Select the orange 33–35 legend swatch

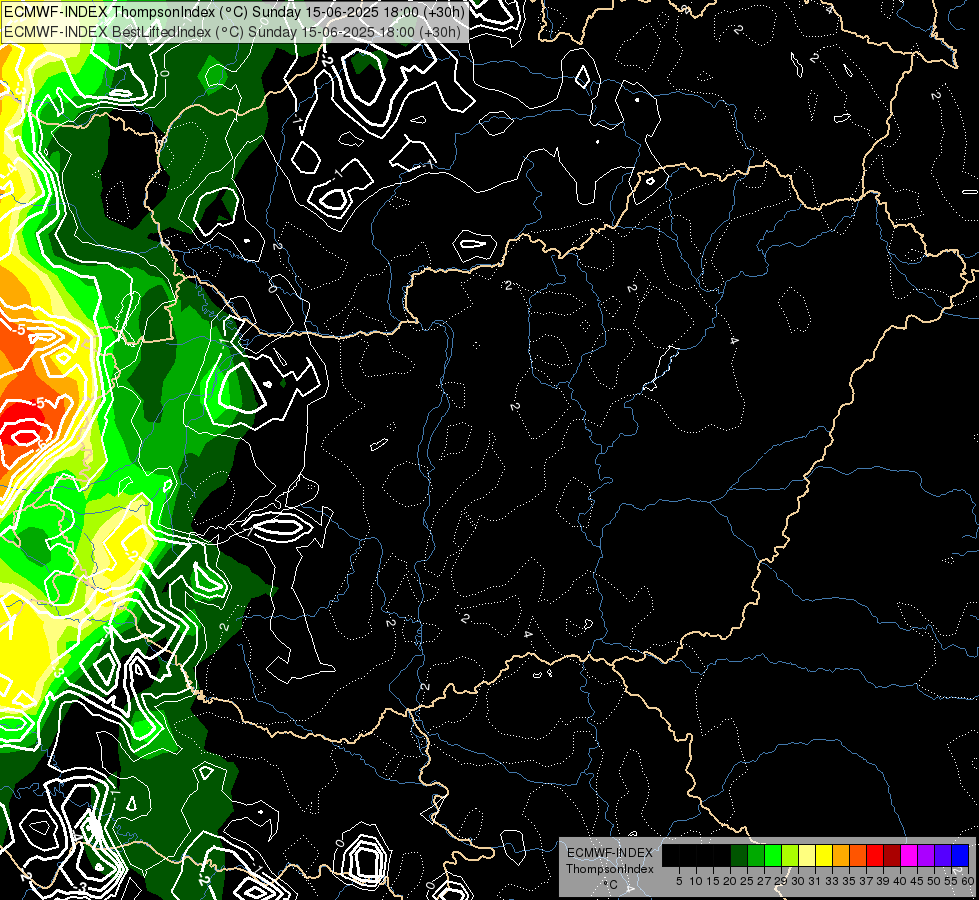(x=841, y=855)
